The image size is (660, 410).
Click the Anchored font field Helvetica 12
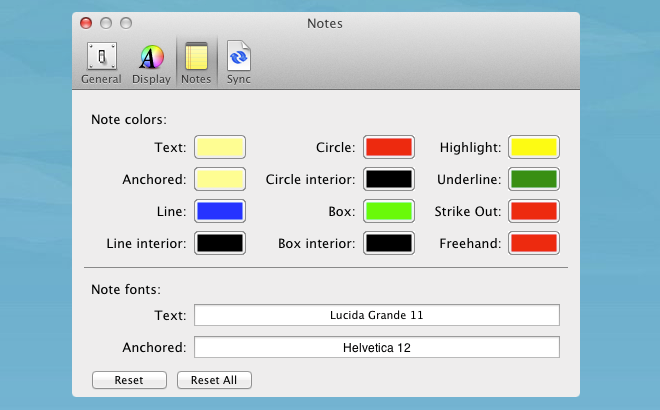[377, 347]
